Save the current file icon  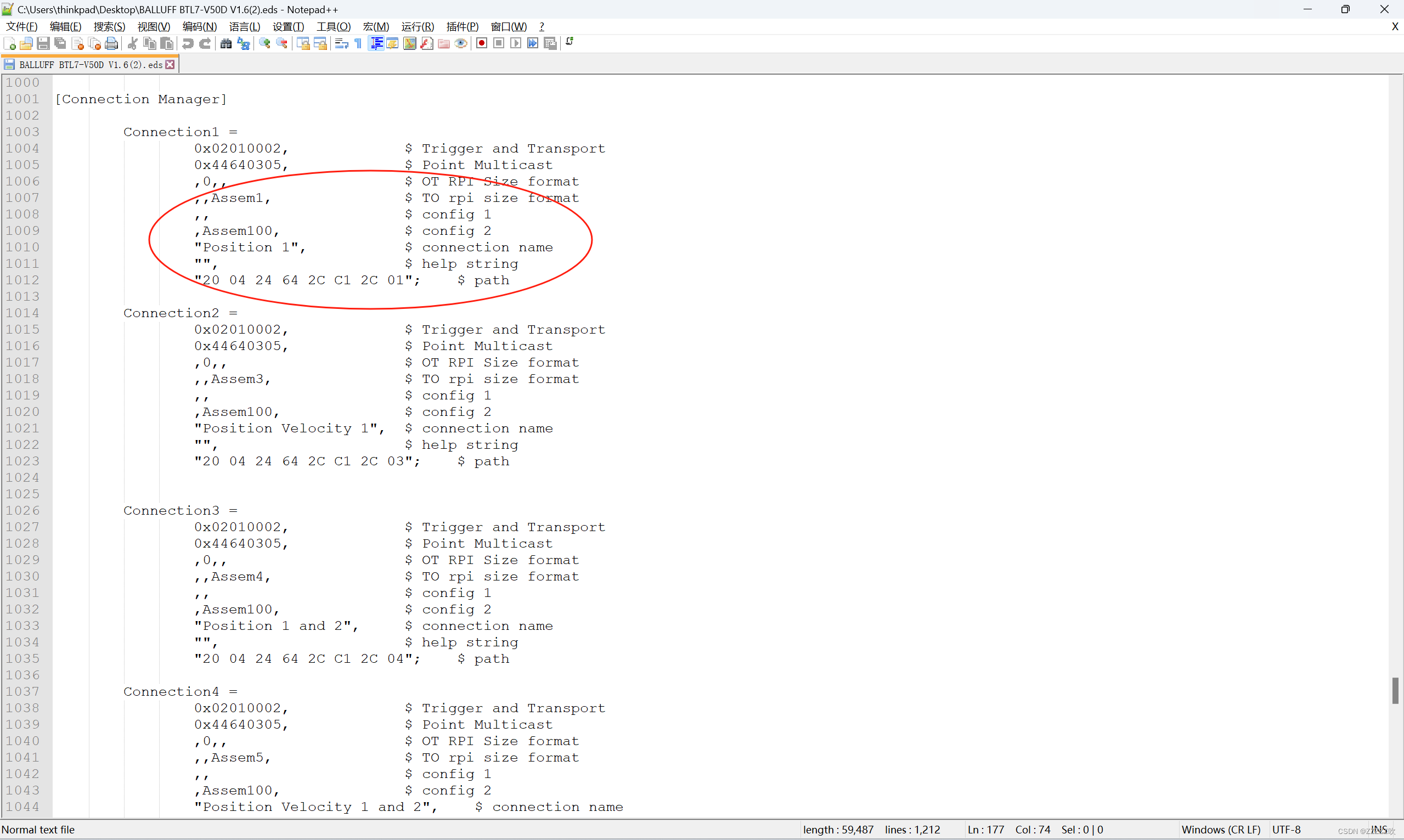43,43
